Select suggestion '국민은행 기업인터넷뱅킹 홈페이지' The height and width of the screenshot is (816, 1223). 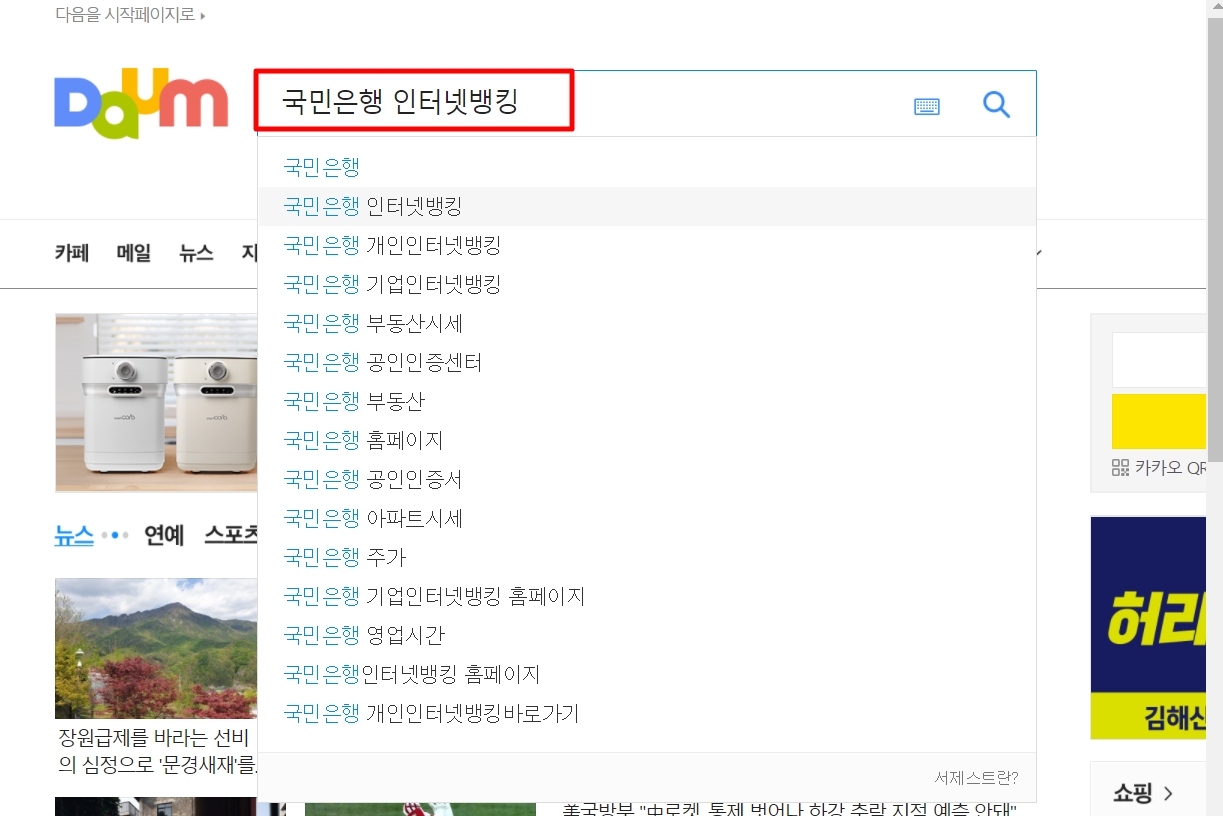coord(646,596)
